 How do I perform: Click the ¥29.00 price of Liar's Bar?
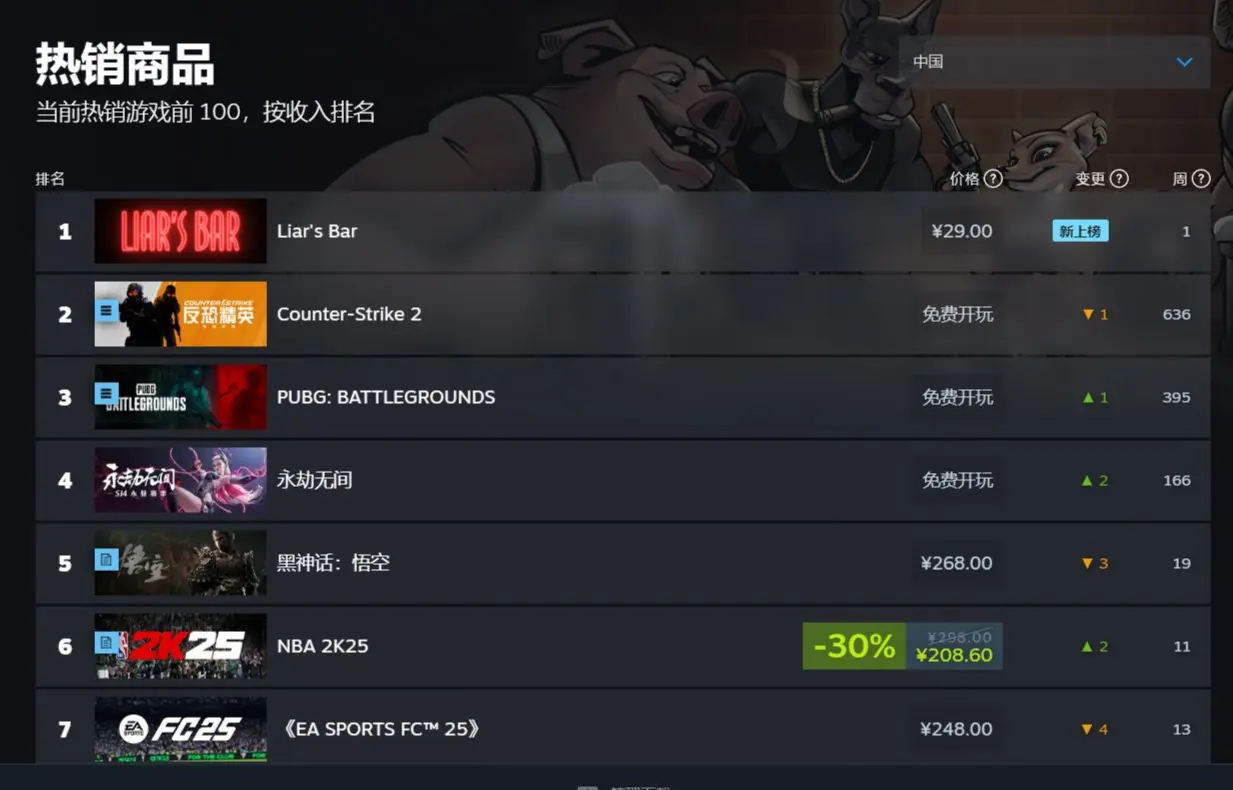click(x=962, y=231)
